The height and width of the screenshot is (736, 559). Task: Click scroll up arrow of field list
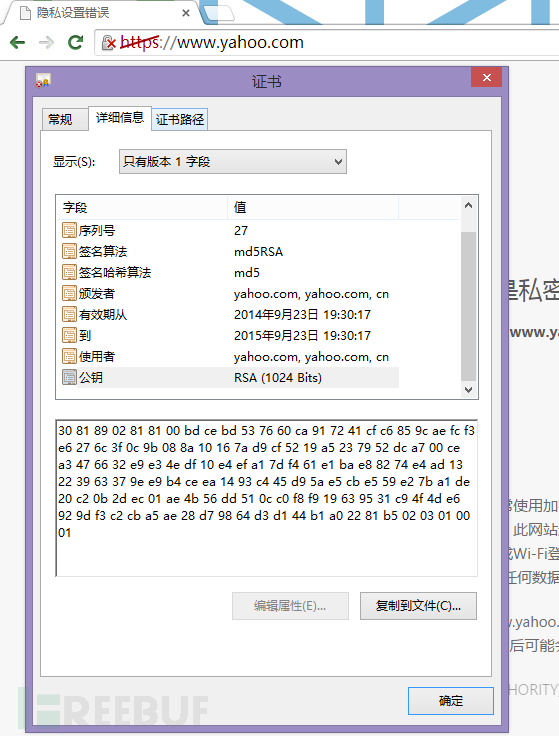(468, 206)
